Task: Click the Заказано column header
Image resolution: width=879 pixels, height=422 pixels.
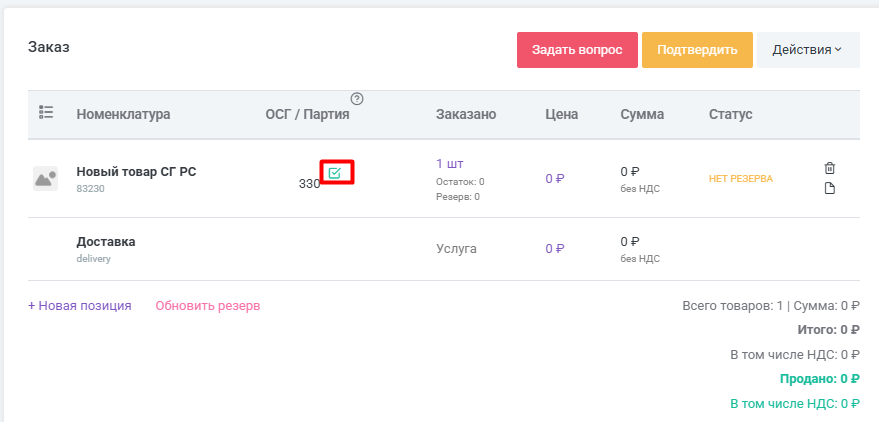Action: point(466,114)
